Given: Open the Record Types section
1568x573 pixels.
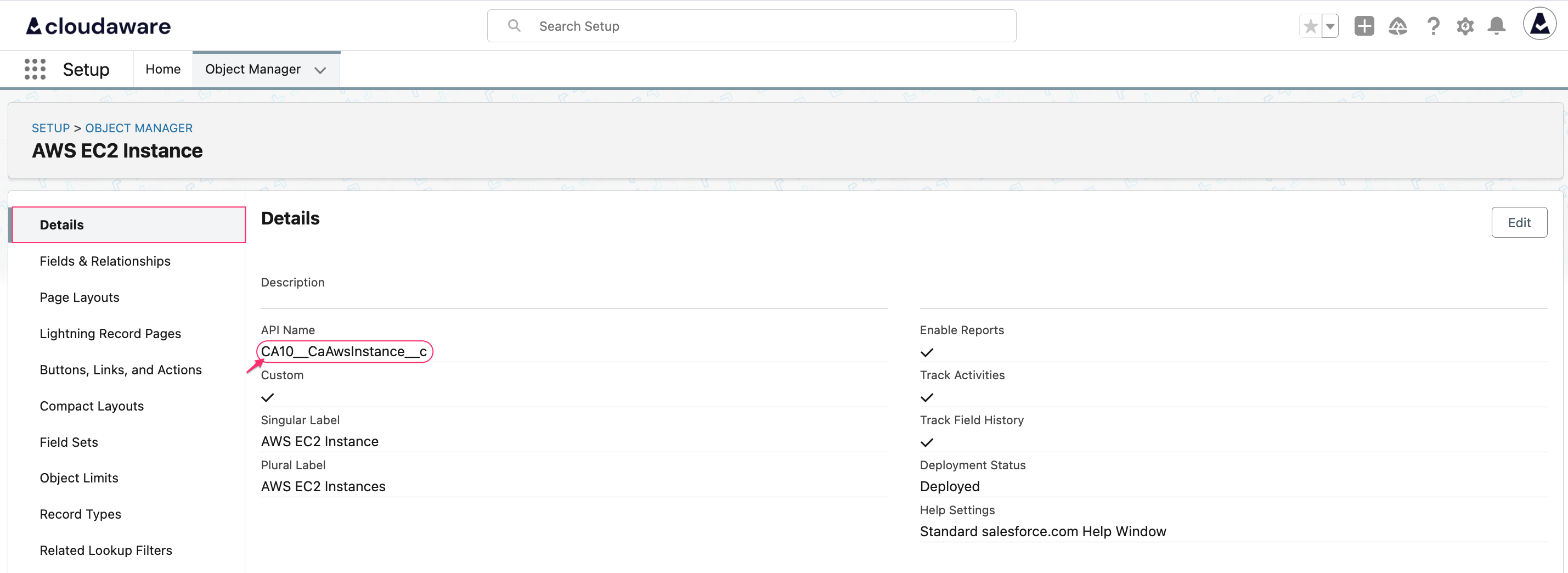Looking at the screenshot, I should coord(80,514).
